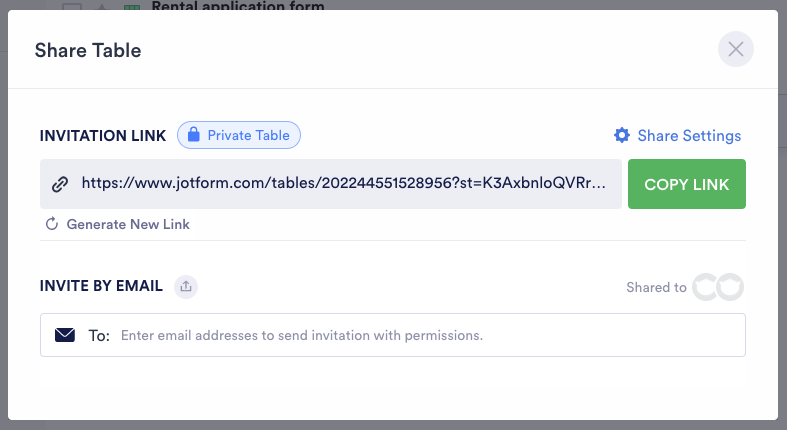Screen dimensions: 787x430
Task: Tick the checkbox behind the dialog
Action: tap(71, 8)
